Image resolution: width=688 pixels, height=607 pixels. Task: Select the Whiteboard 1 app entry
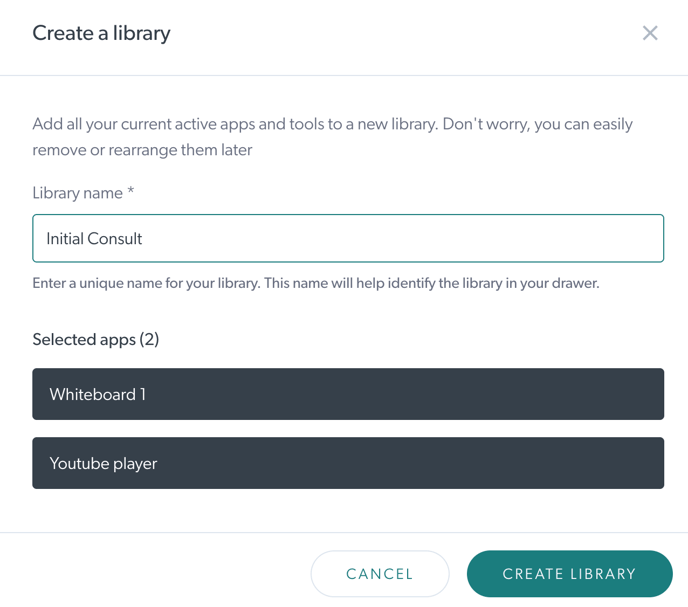tap(348, 394)
